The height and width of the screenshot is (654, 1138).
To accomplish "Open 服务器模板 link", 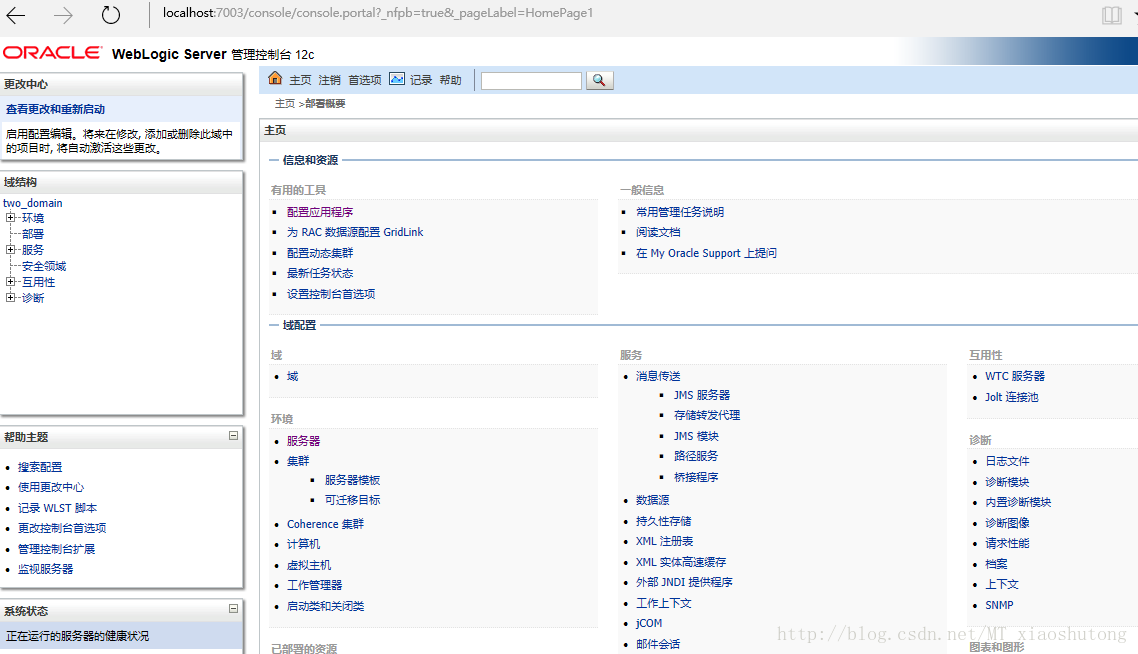I will coord(353,480).
